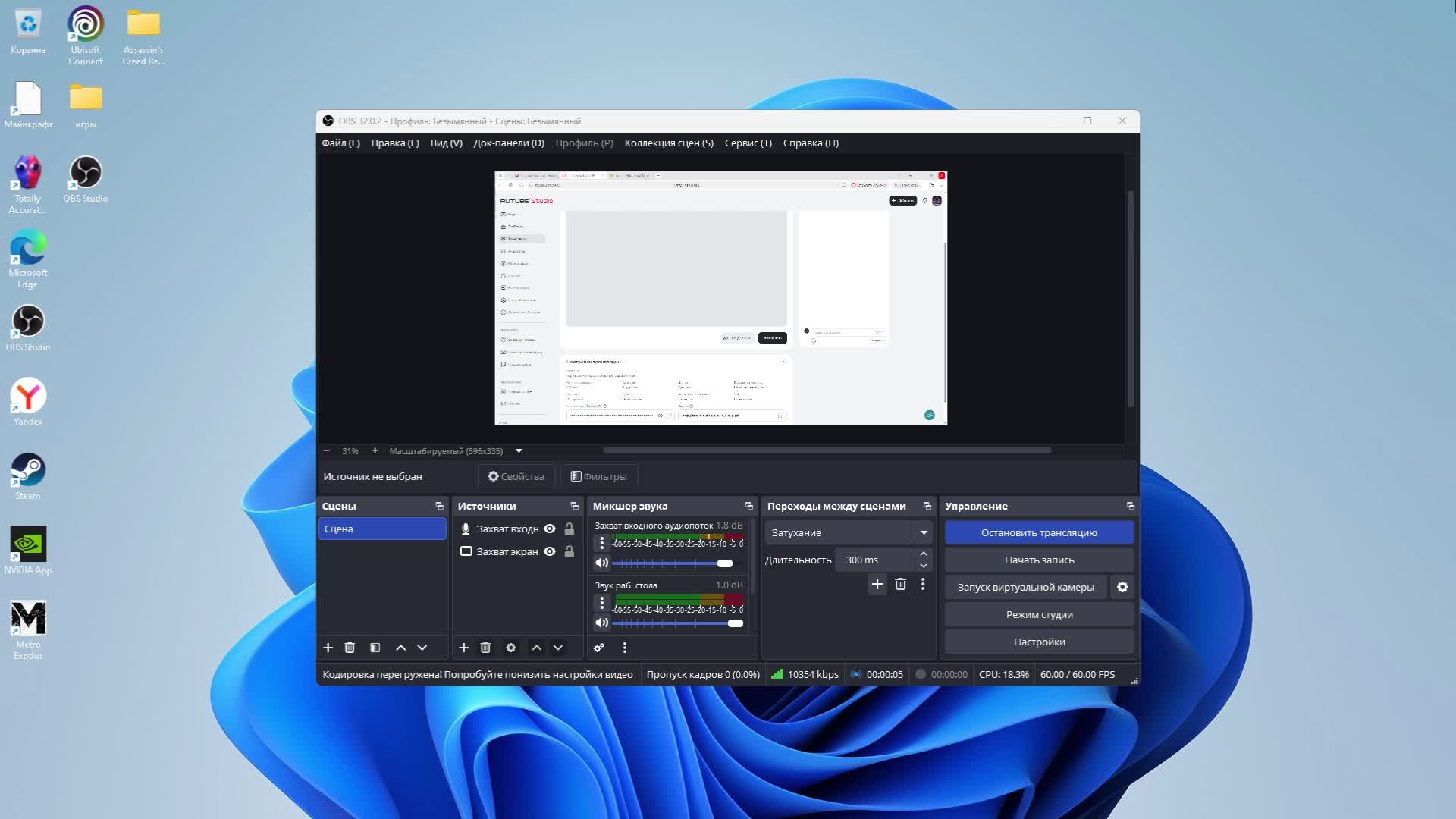Hide the Захват входного audio source
The width and height of the screenshot is (1456, 819).
click(550, 529)
